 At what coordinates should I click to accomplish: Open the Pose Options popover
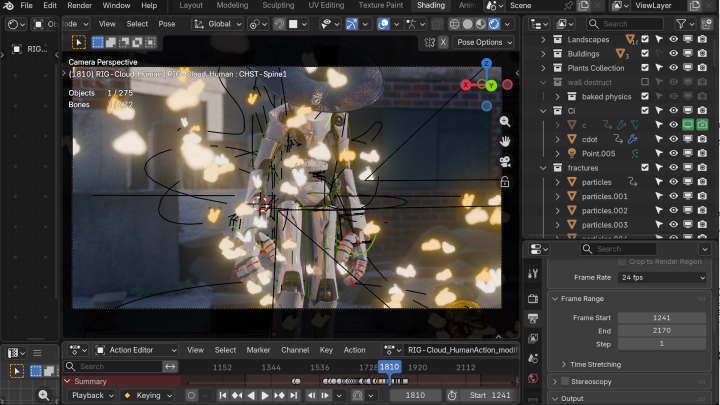[x=480, y=43]
